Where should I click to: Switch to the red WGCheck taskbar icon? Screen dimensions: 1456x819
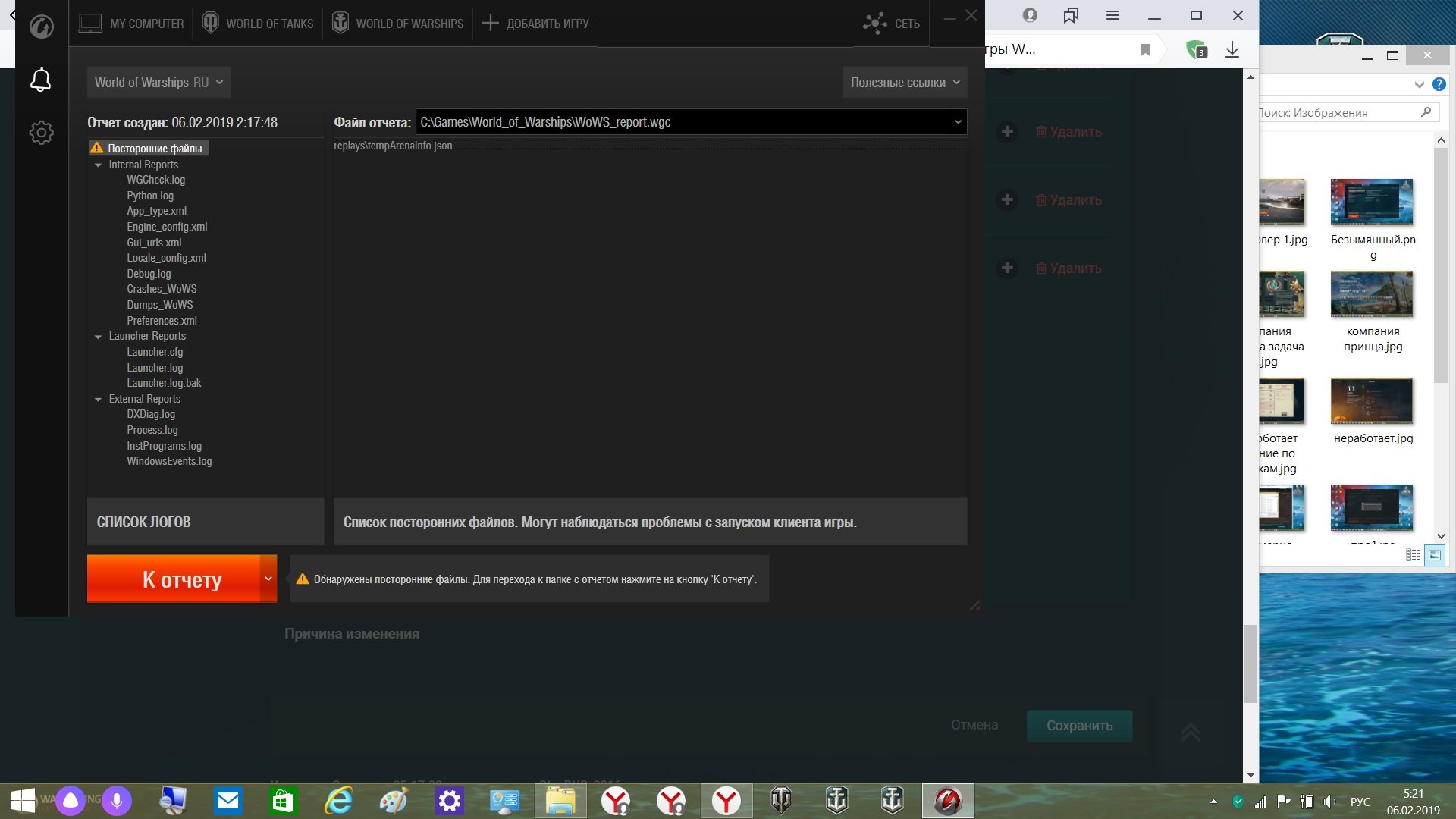948,801
